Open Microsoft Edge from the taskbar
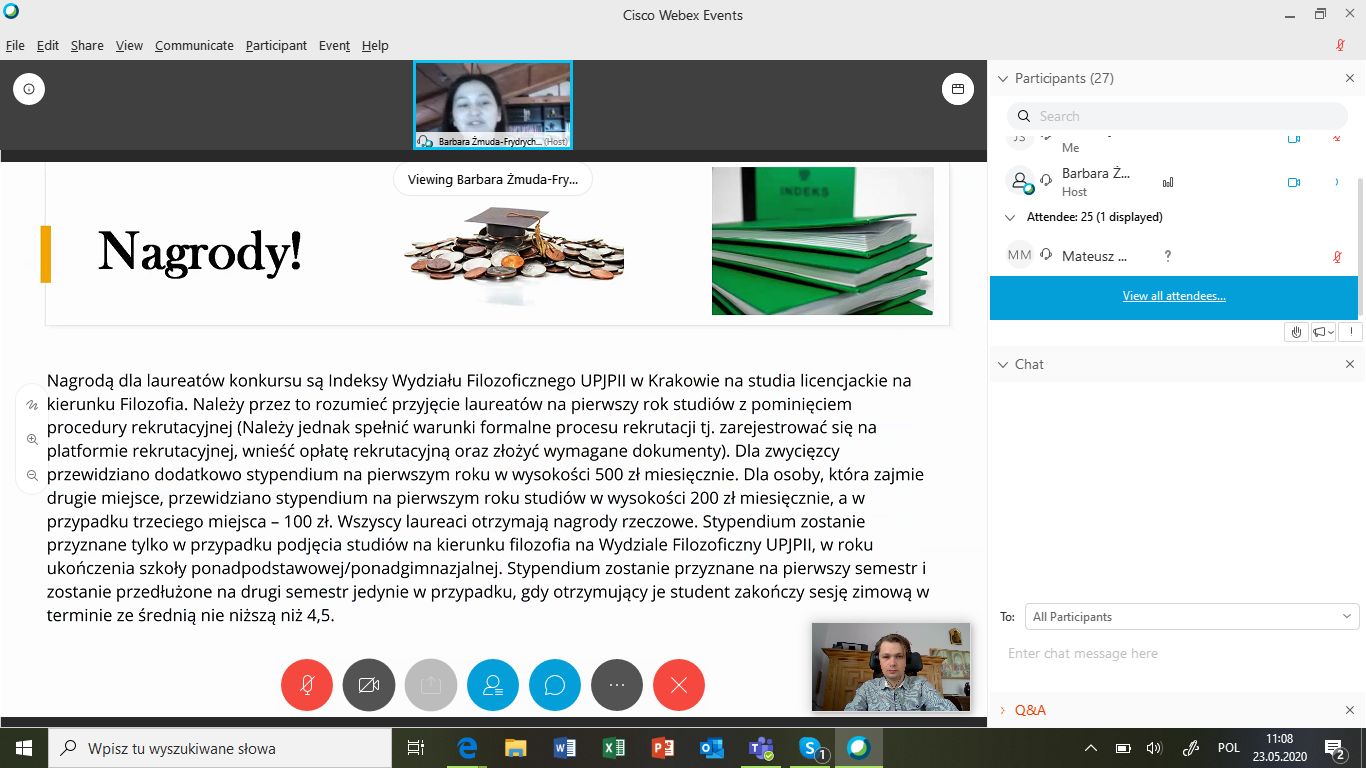The image size is (1366, 768). pos(467,748)
